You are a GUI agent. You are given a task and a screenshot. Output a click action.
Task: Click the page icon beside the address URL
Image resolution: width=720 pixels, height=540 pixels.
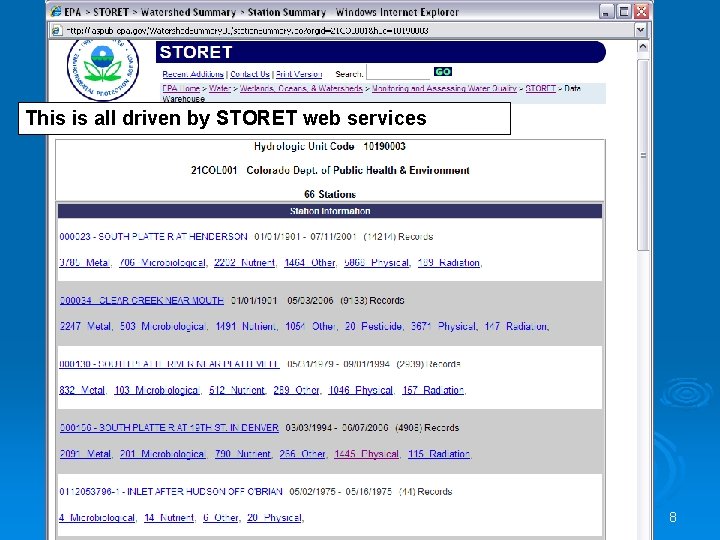[x=56, y=31]
